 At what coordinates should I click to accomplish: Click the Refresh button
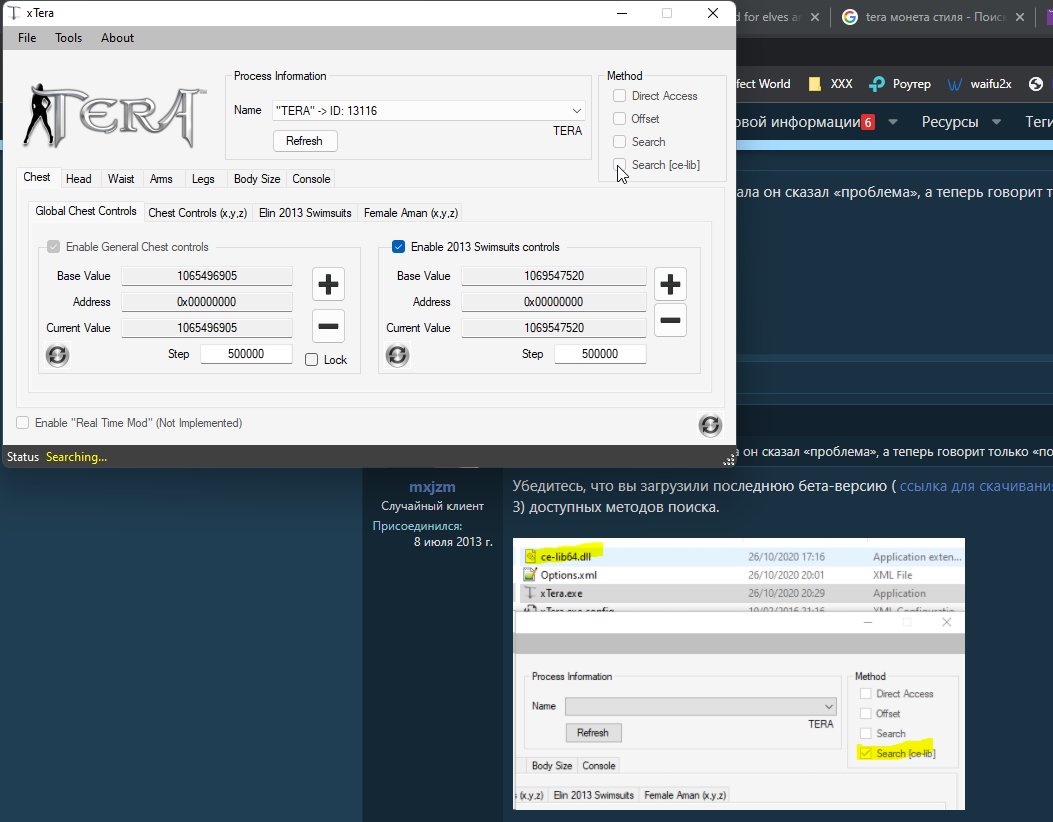pyautogui.click(x=304, y=141)
